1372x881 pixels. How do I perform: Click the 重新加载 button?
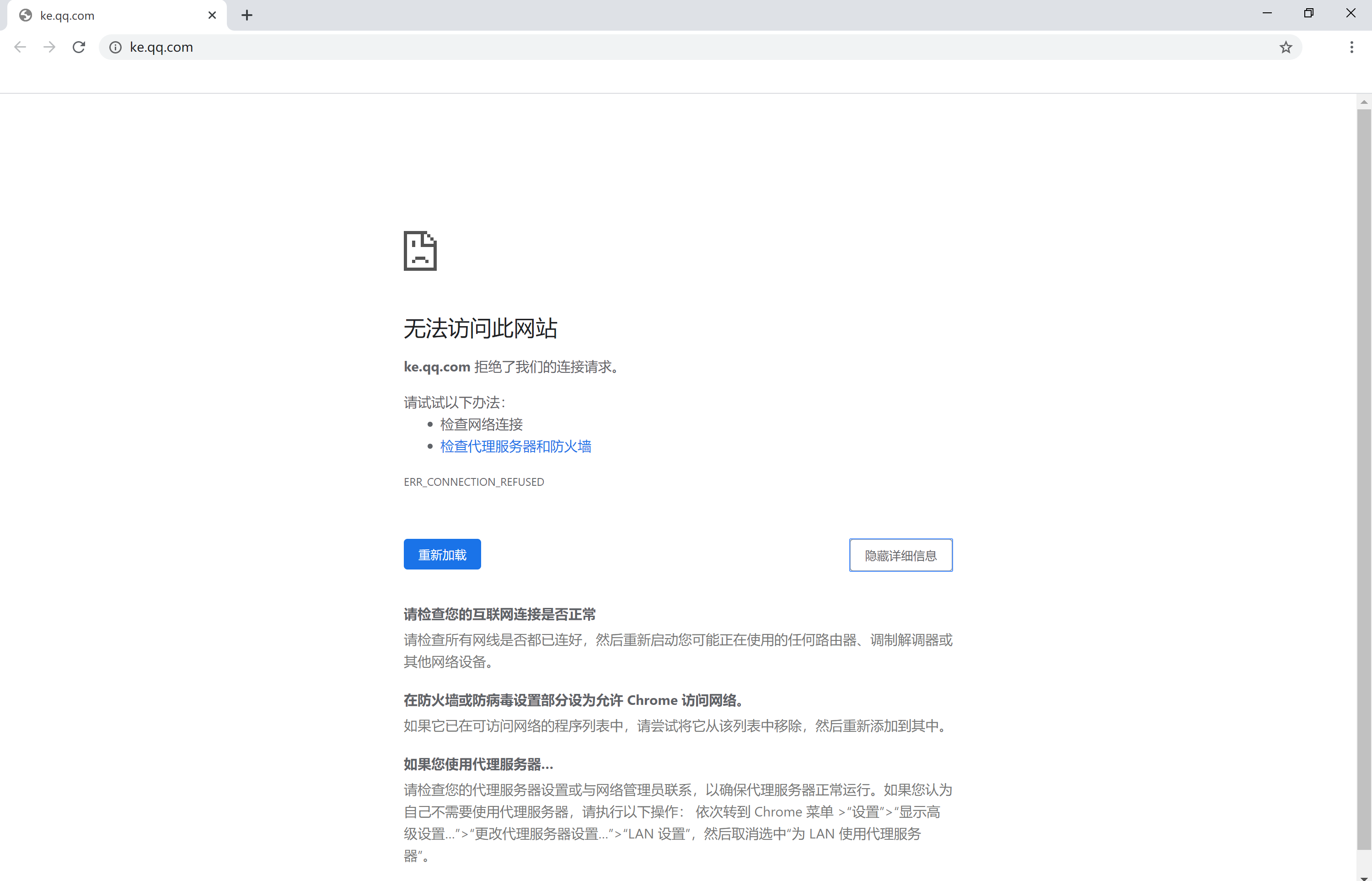pyautogui.click(x=442, y=554)
